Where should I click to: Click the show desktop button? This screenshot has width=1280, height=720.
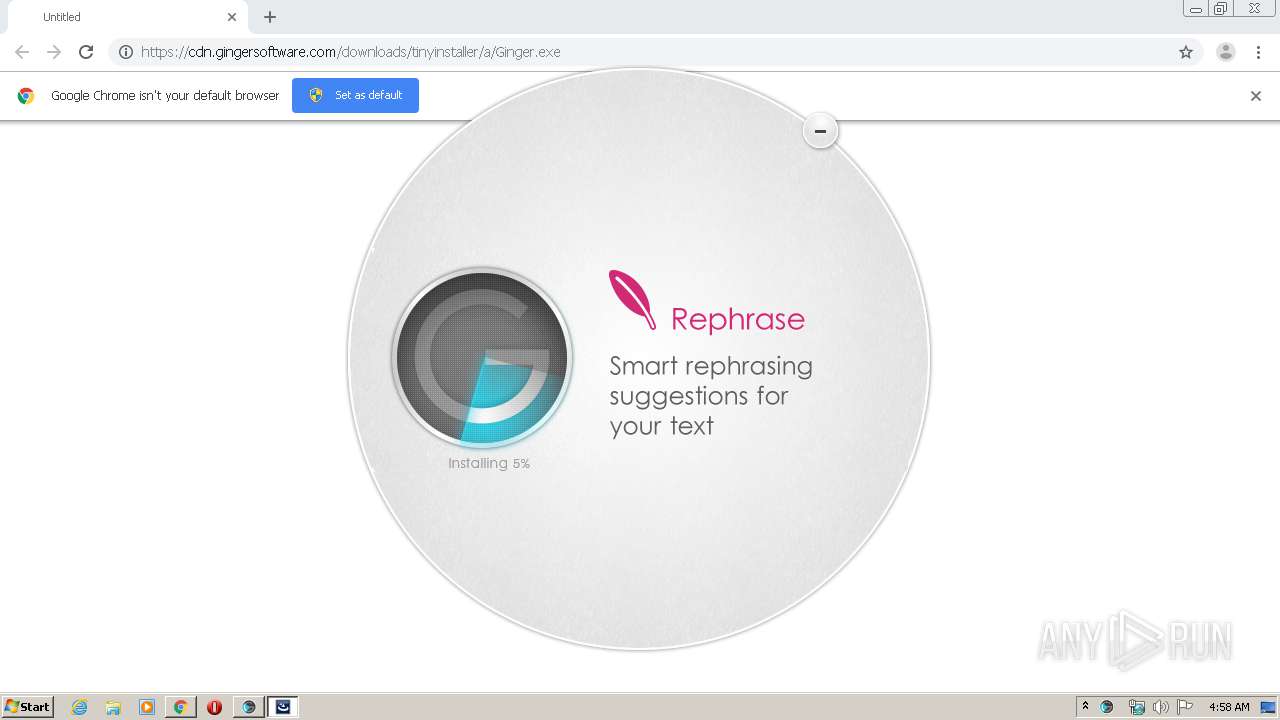pyautogui.click(x=1269, y=707)
